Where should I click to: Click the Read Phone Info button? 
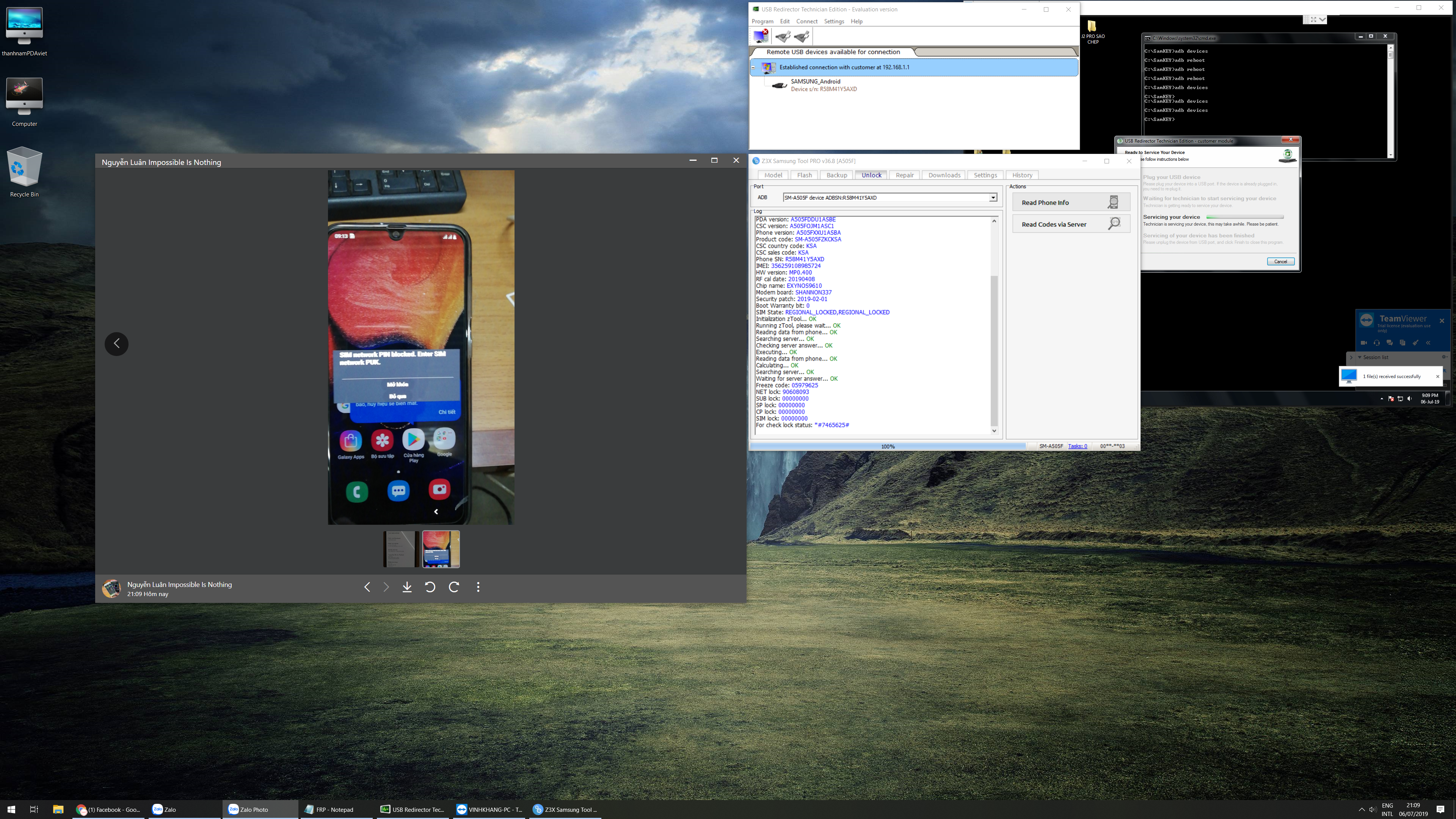pyautogui.click(x=1071, y=202)
